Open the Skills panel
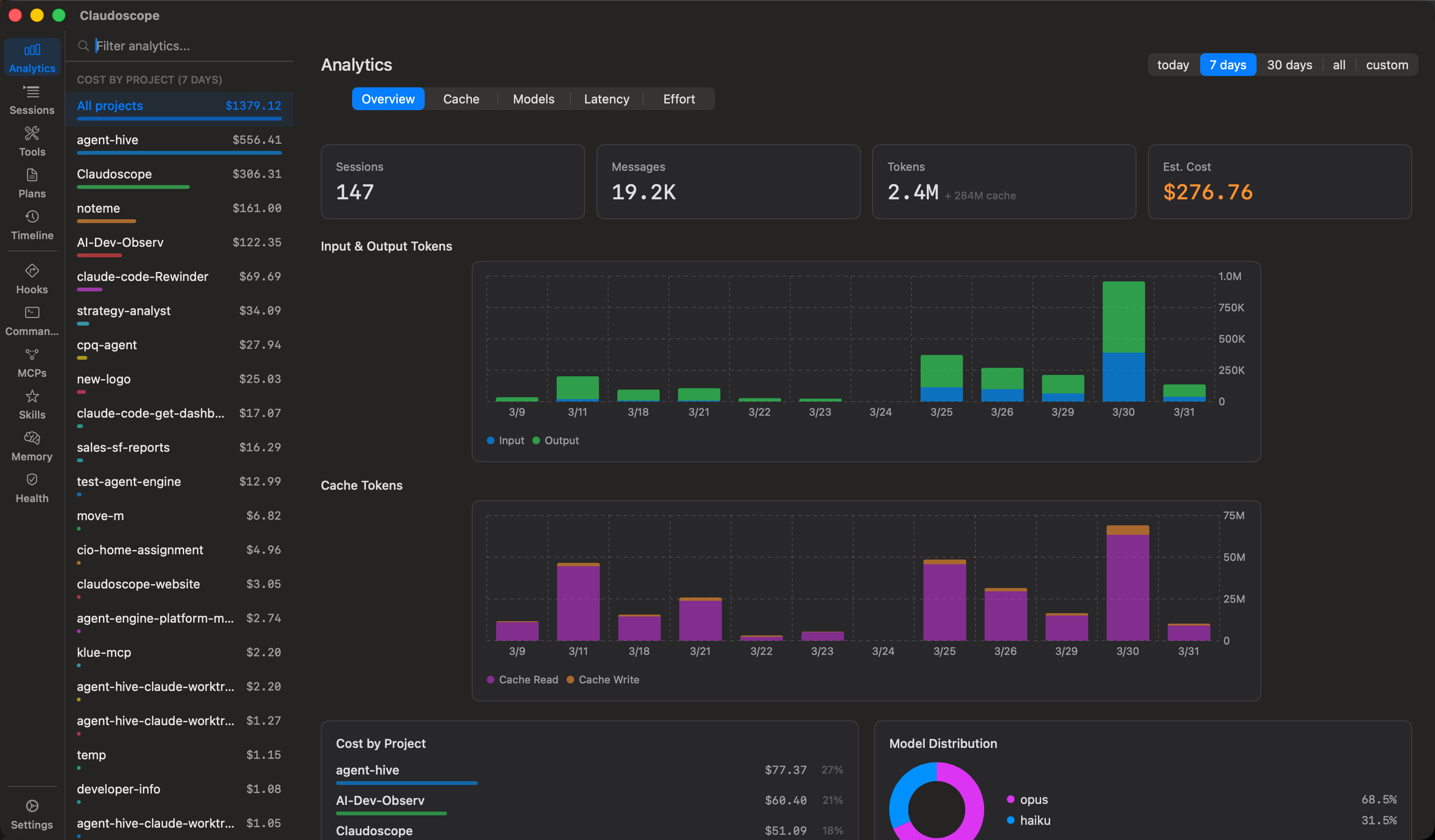This screenshot has width=1435, height=840. 31,404
